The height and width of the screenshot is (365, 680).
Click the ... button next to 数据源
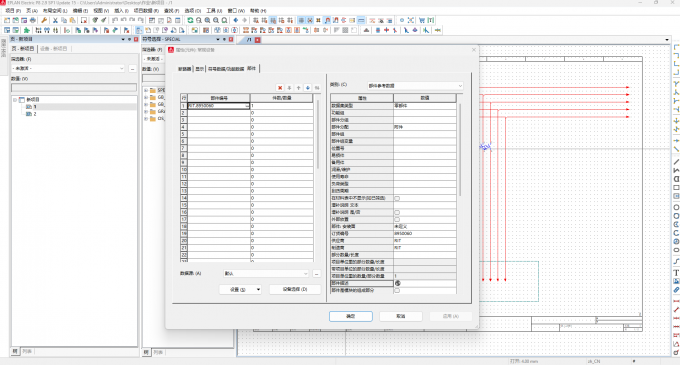point(317,274)
